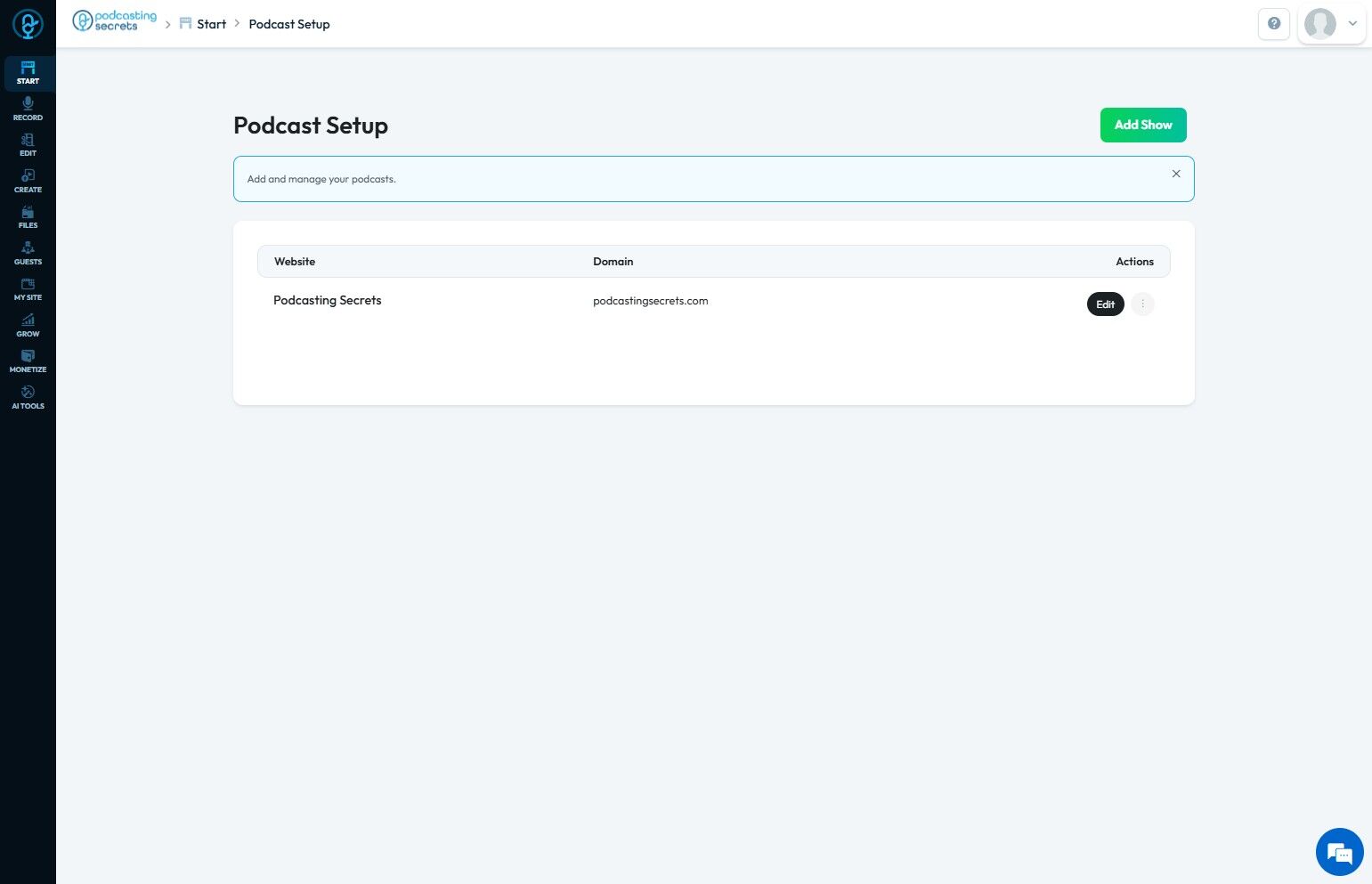Open the user avatar profile menu

click(1332, 24)
